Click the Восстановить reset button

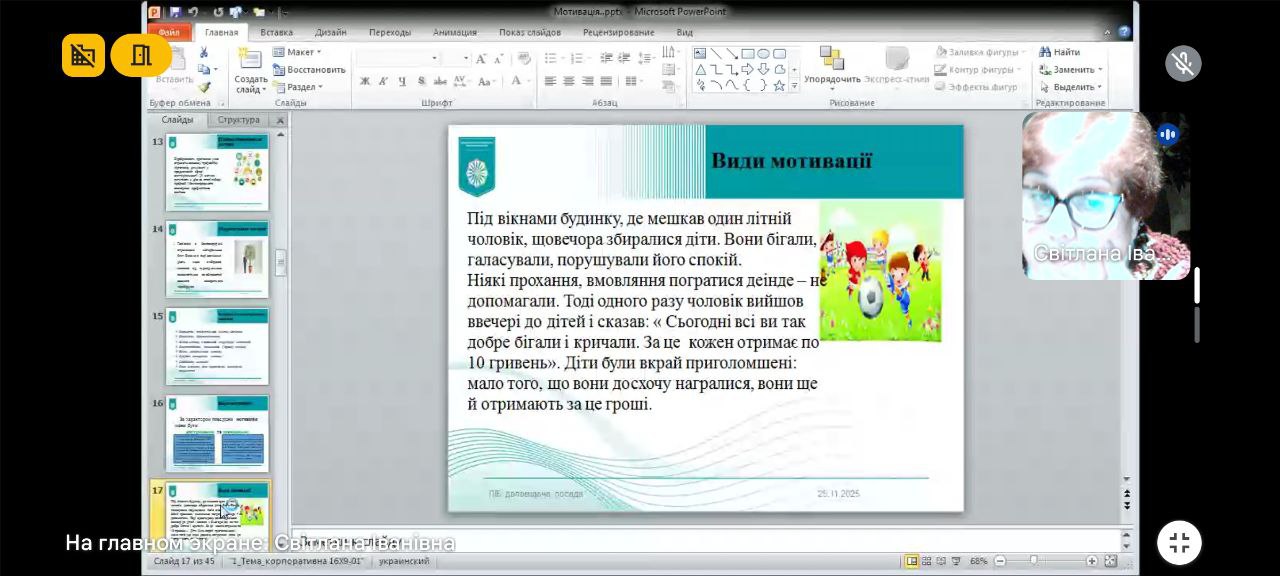pyautogui.click(x=309, y=70)
